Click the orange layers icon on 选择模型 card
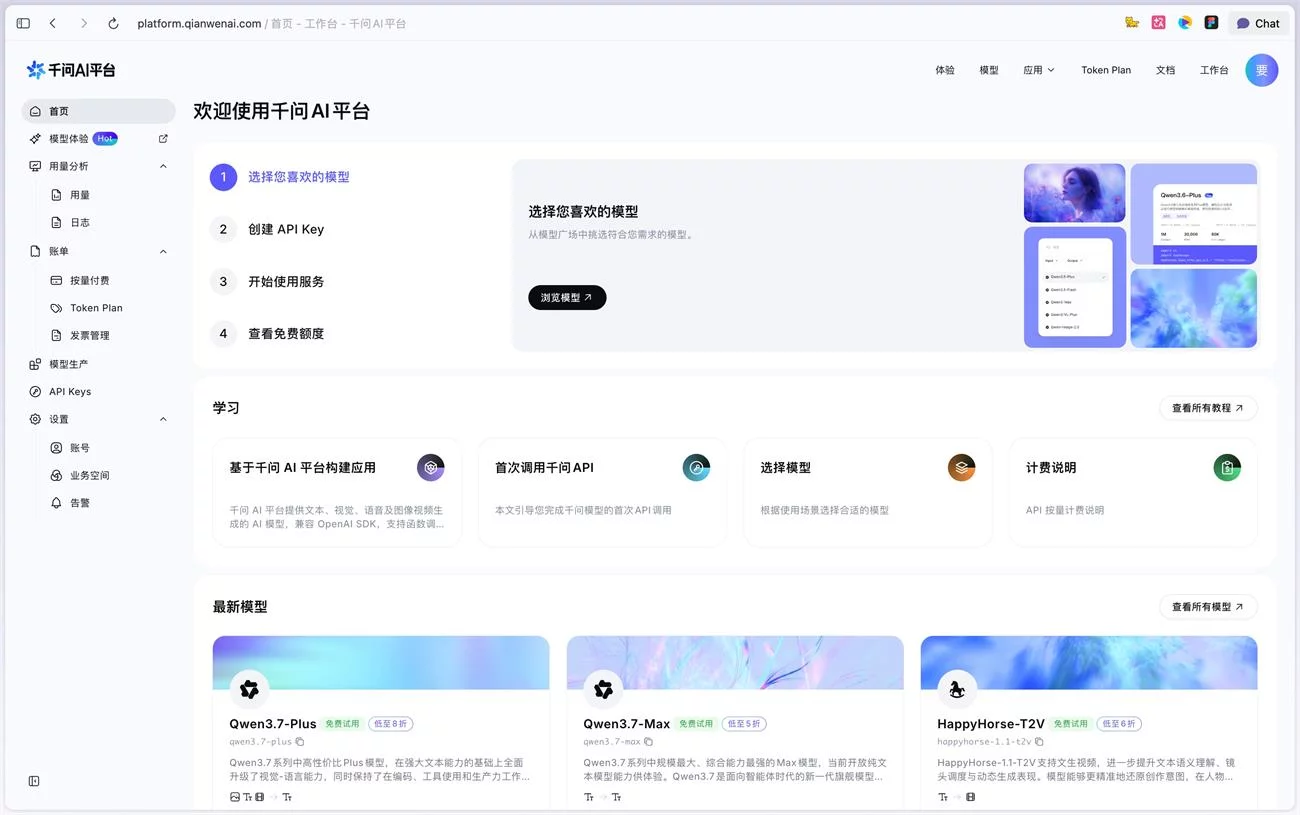The image size is (1300, 815). coord(961,467)
